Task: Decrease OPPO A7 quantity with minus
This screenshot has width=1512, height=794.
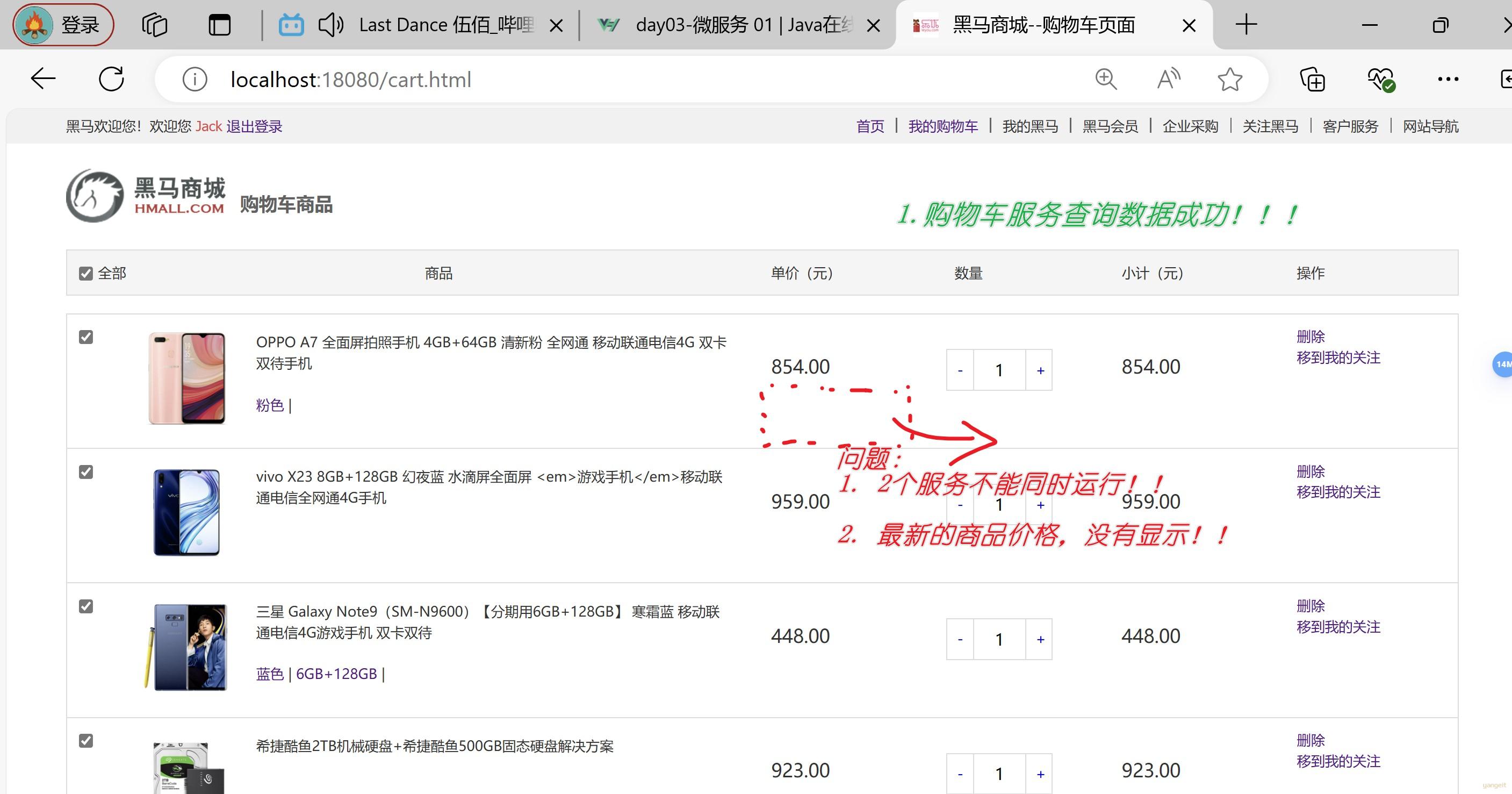Action: (x=960, y=370)
